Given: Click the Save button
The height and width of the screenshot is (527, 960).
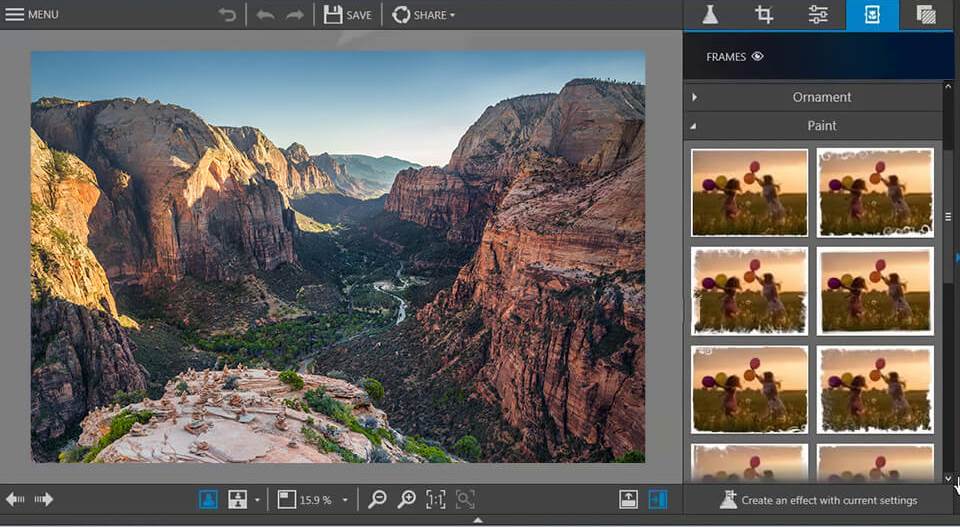Looking at the screenshot, I should click(348, 15).
